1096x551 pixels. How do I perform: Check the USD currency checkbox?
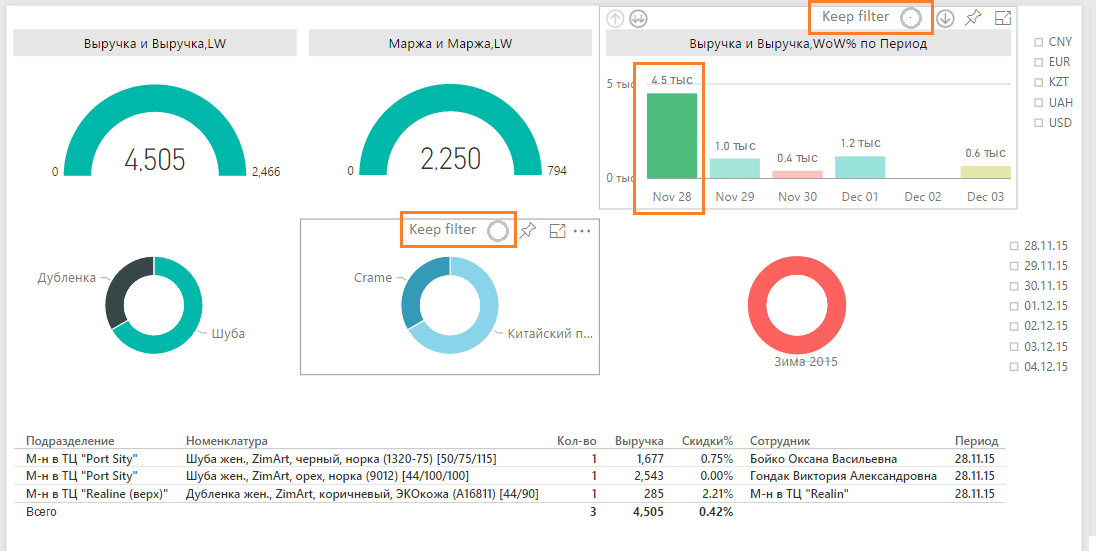1039,123
